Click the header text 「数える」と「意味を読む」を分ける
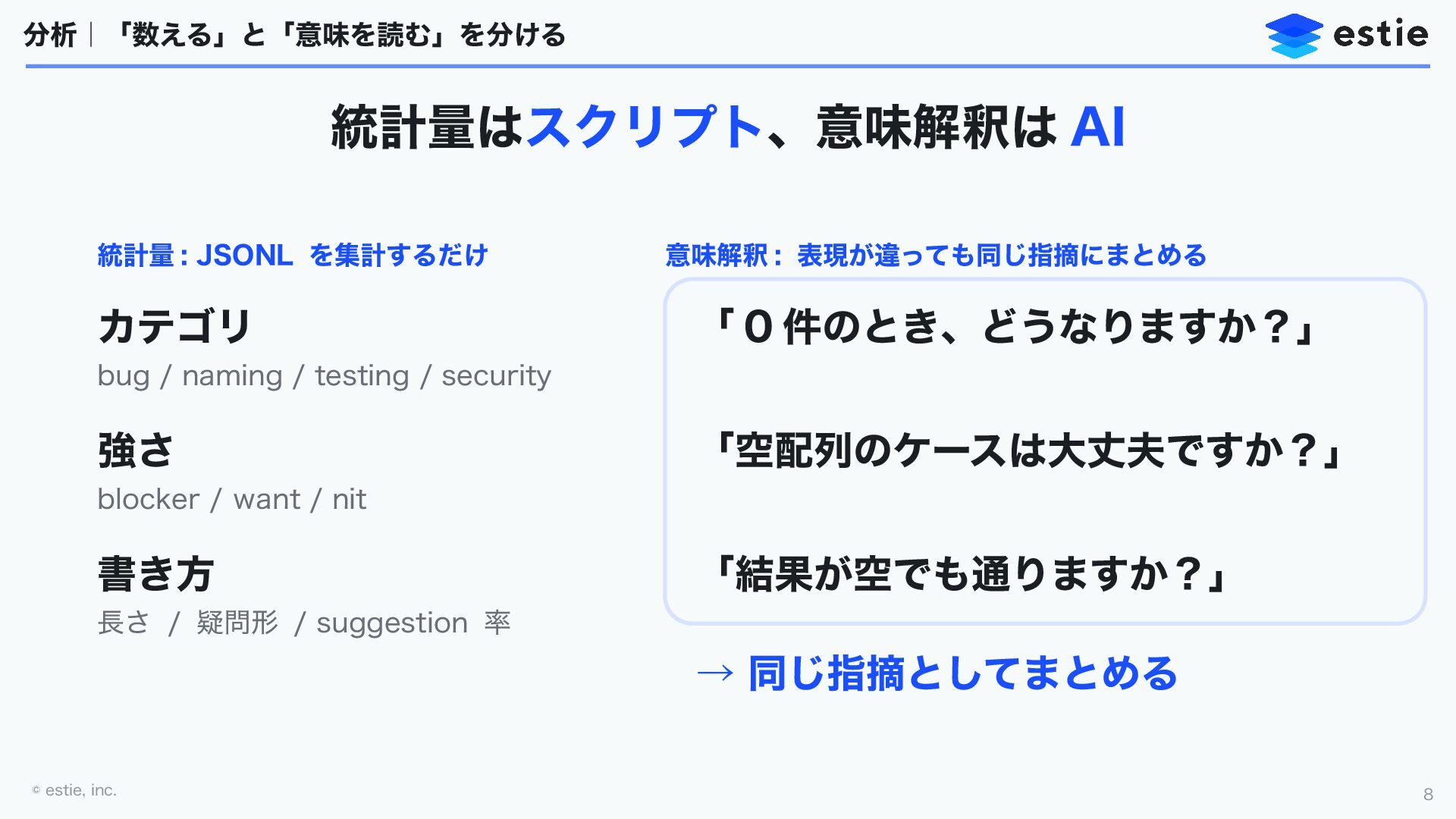Image resolution: width=1456 pixels, height=819 pixels. [x=339, y=35]
